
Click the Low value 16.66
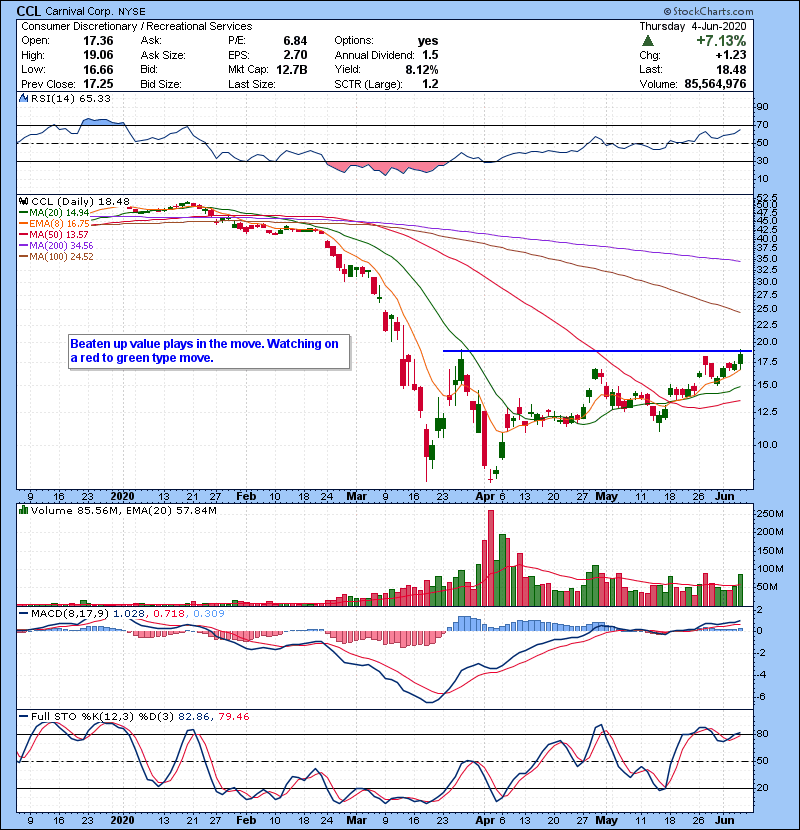click(98, 69)
